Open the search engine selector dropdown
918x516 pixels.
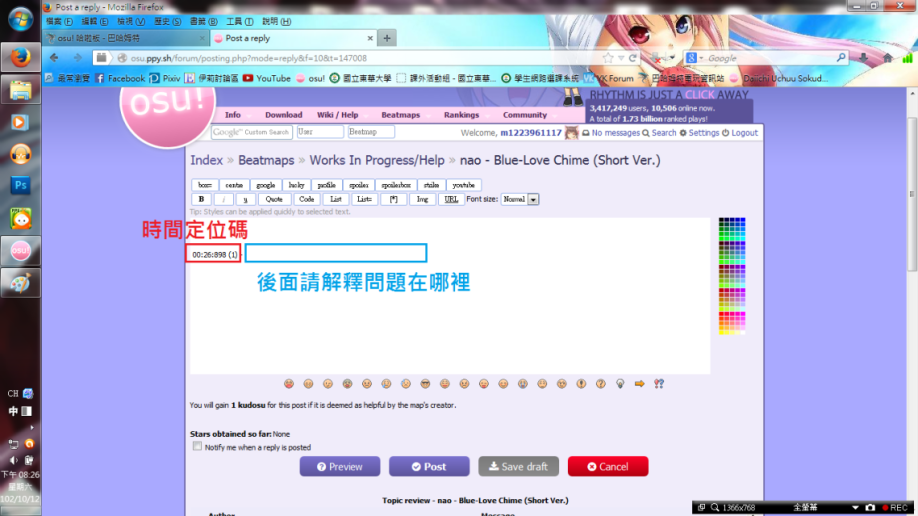tap(694, 58)
